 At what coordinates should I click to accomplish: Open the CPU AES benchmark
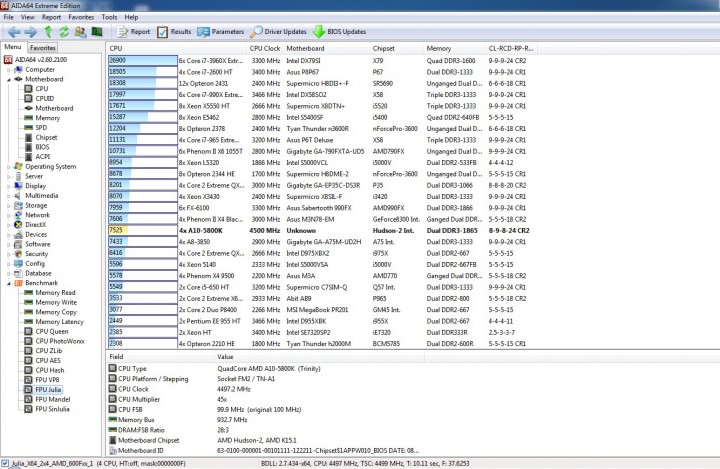pos(48,361)
